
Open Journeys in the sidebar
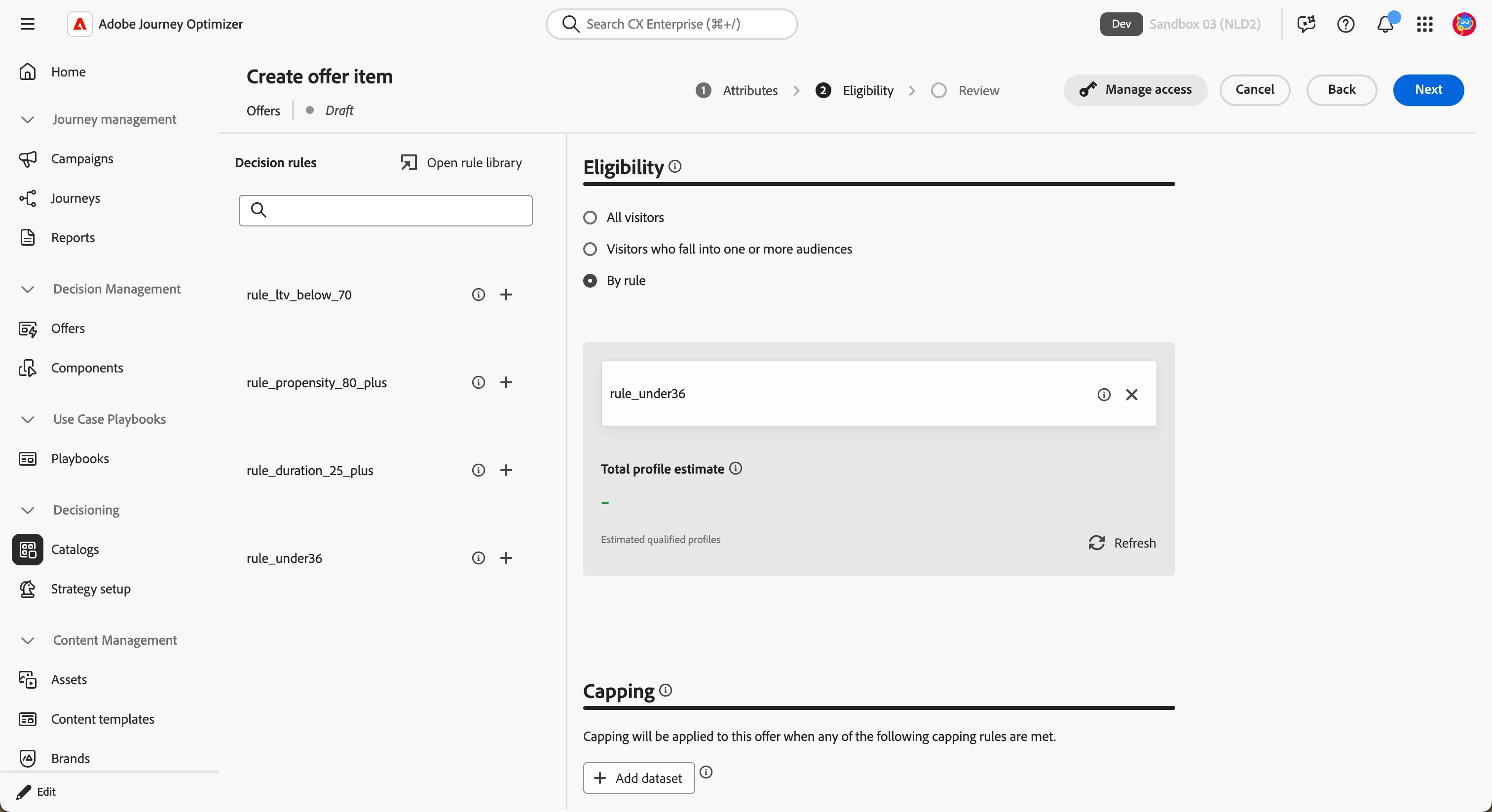click(x=75, y=198)
